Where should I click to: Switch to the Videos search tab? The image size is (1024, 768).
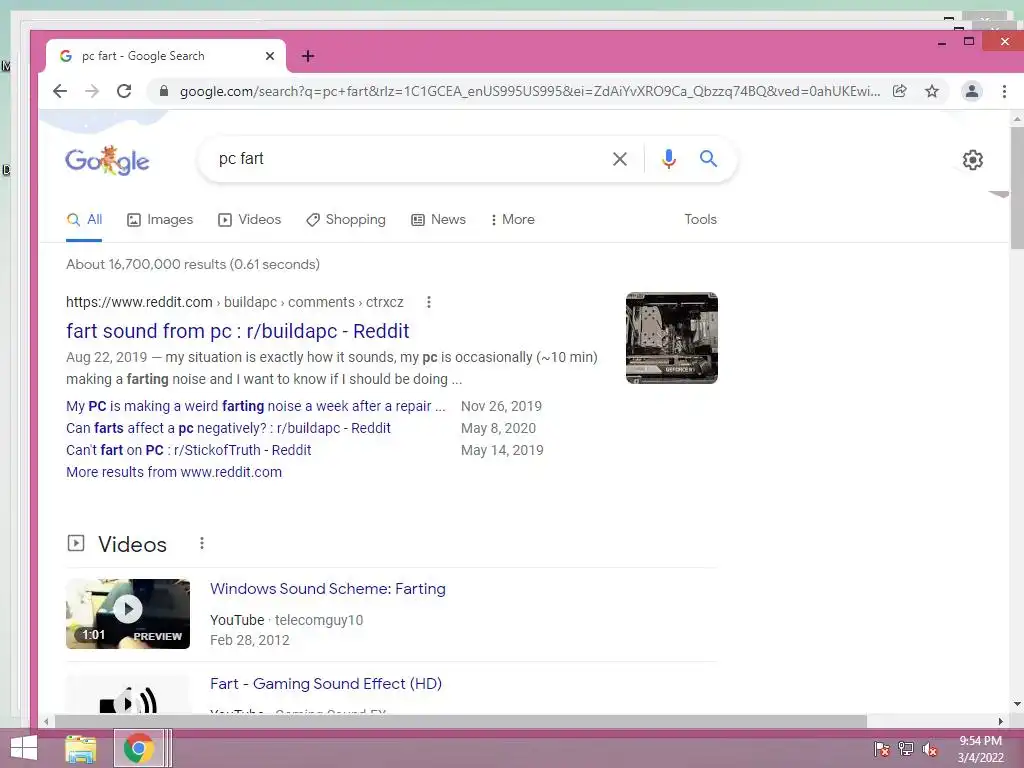click(249, 219)
